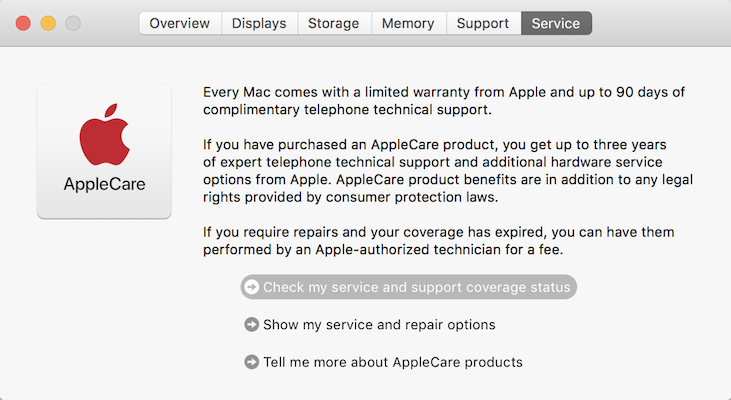Click the paragraph about expired coverage repairs

438,241
